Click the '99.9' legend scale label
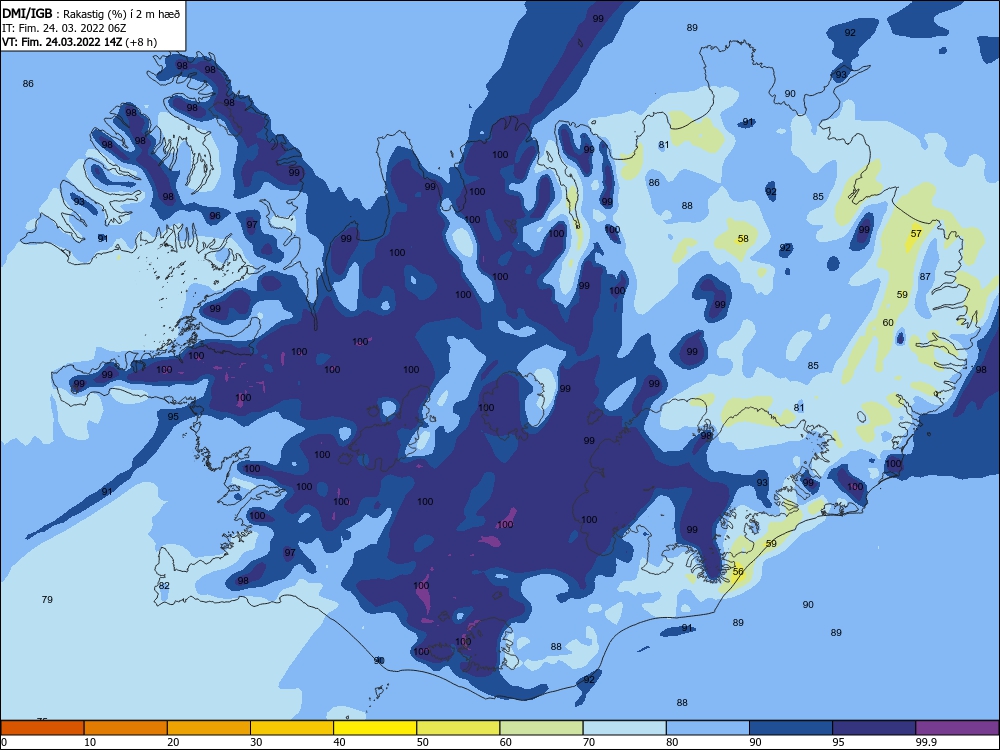 coord(926,742)
